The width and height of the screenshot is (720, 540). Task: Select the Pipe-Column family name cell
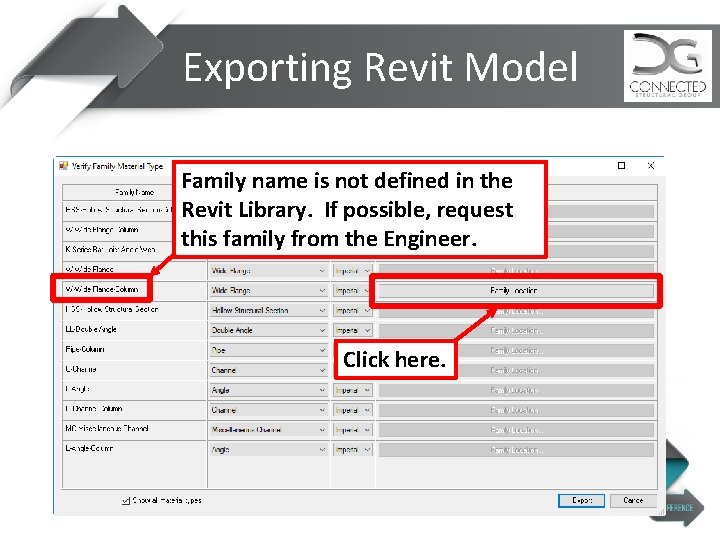click(135, 349)
